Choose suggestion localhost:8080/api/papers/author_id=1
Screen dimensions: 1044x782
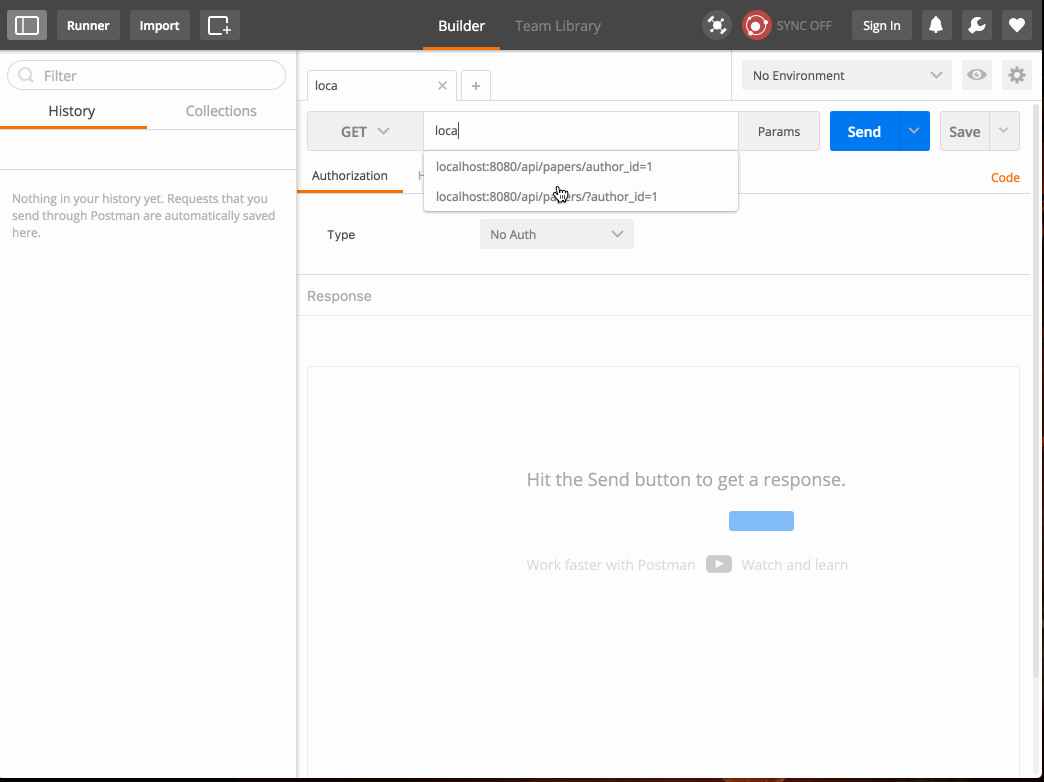click(x=581, y=167)
